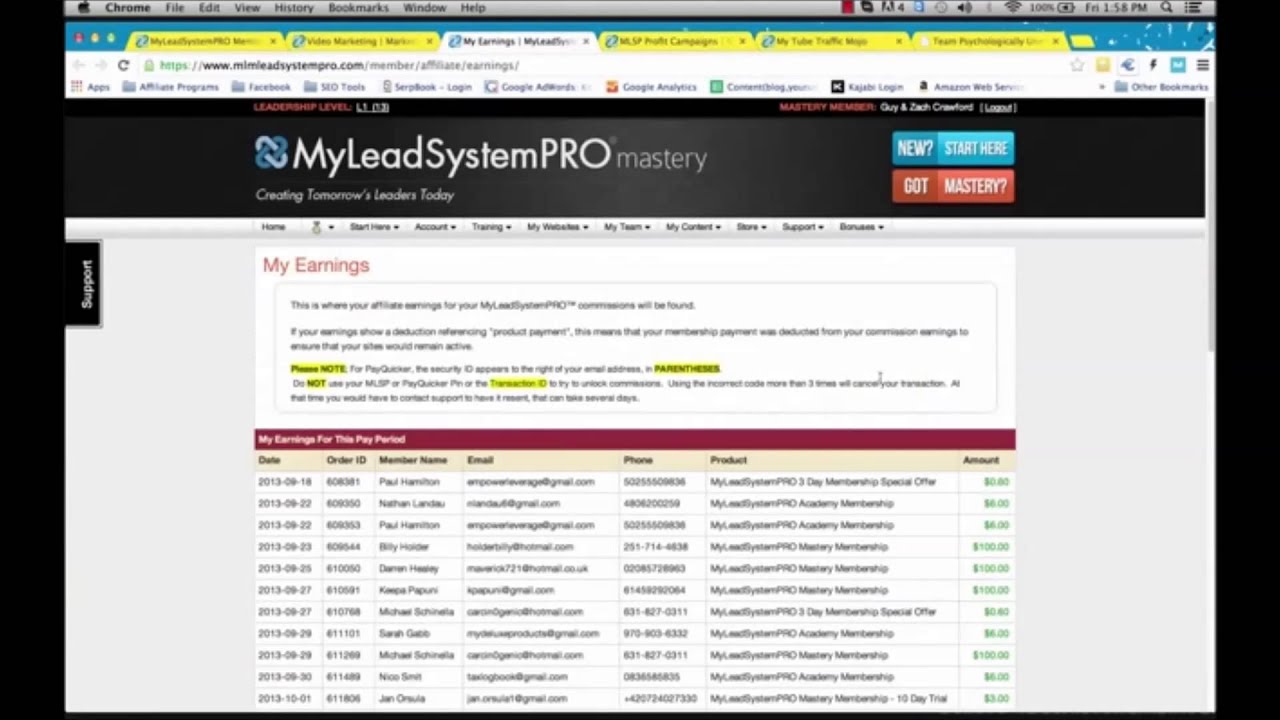Click order ID 611101 for Sarah Gabb
1280x720 pixels.
(343, 633)
